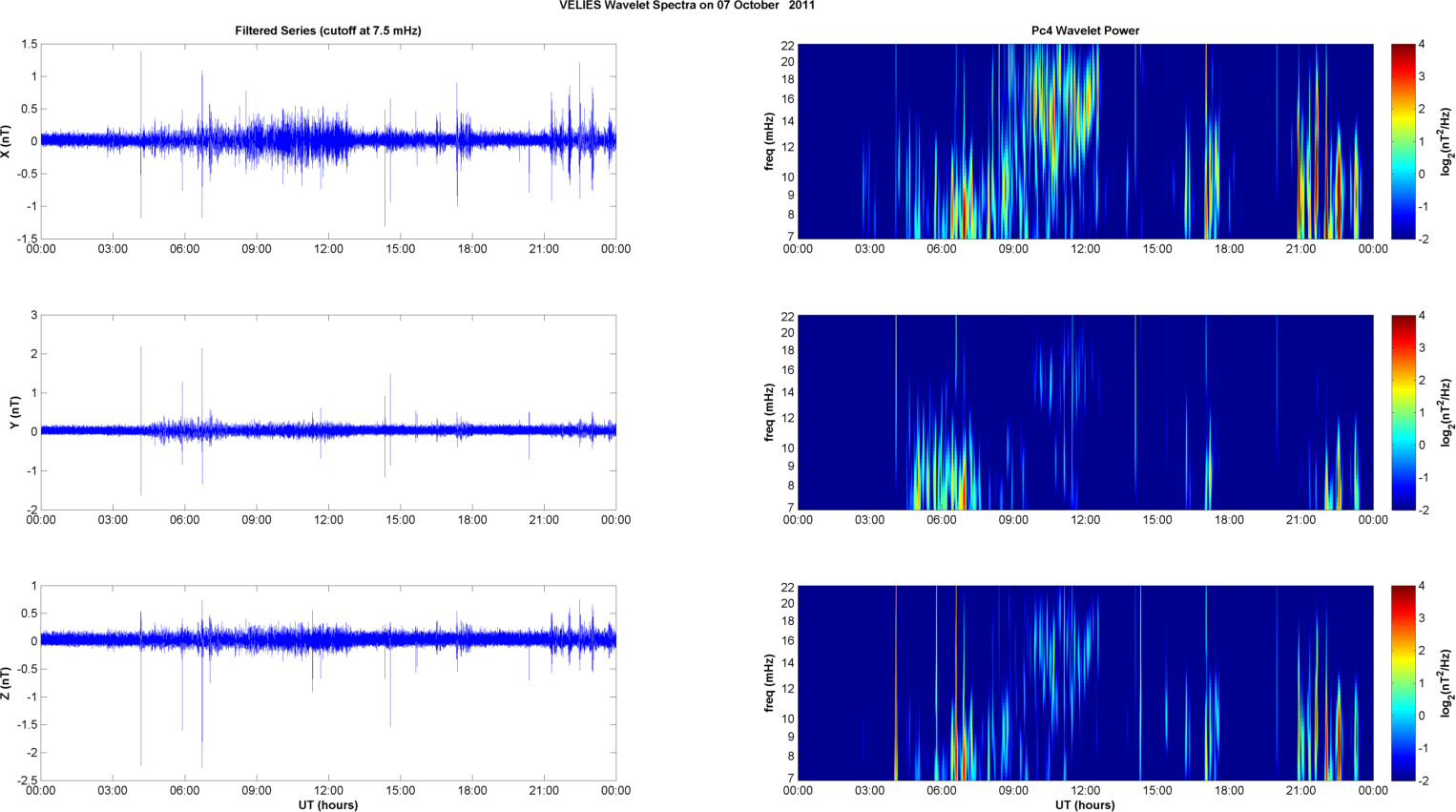The width and height of the screenshot is (1456, 812).
Task: Click the '1.5' tick on the X (nT) axis
Action: [x=29, y=45]
